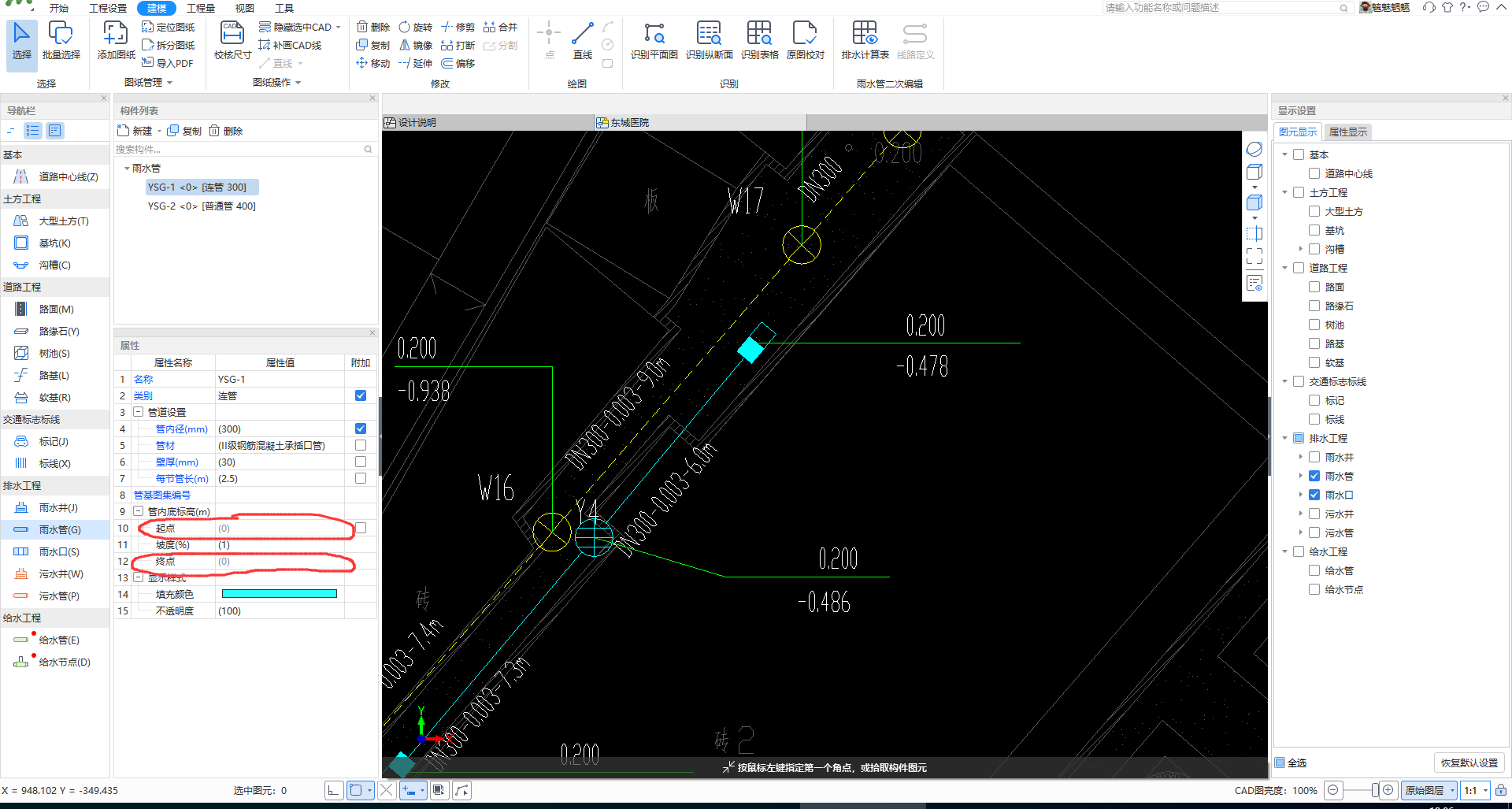The image size is (1512, 809).
Task: Click the 删除 delete tool in ribbon
Action: click(x=373, y=27)
